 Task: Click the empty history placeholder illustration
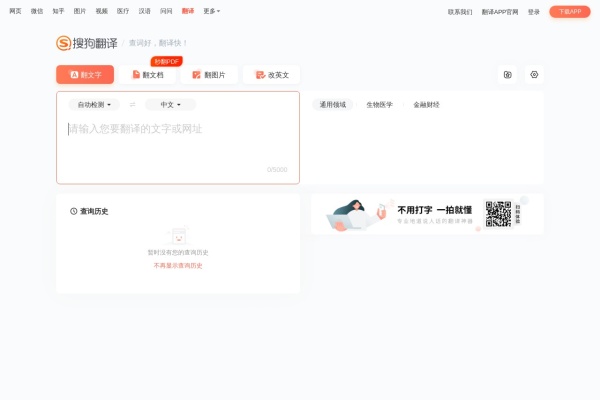pyautogui.click(x=178, y=235)
